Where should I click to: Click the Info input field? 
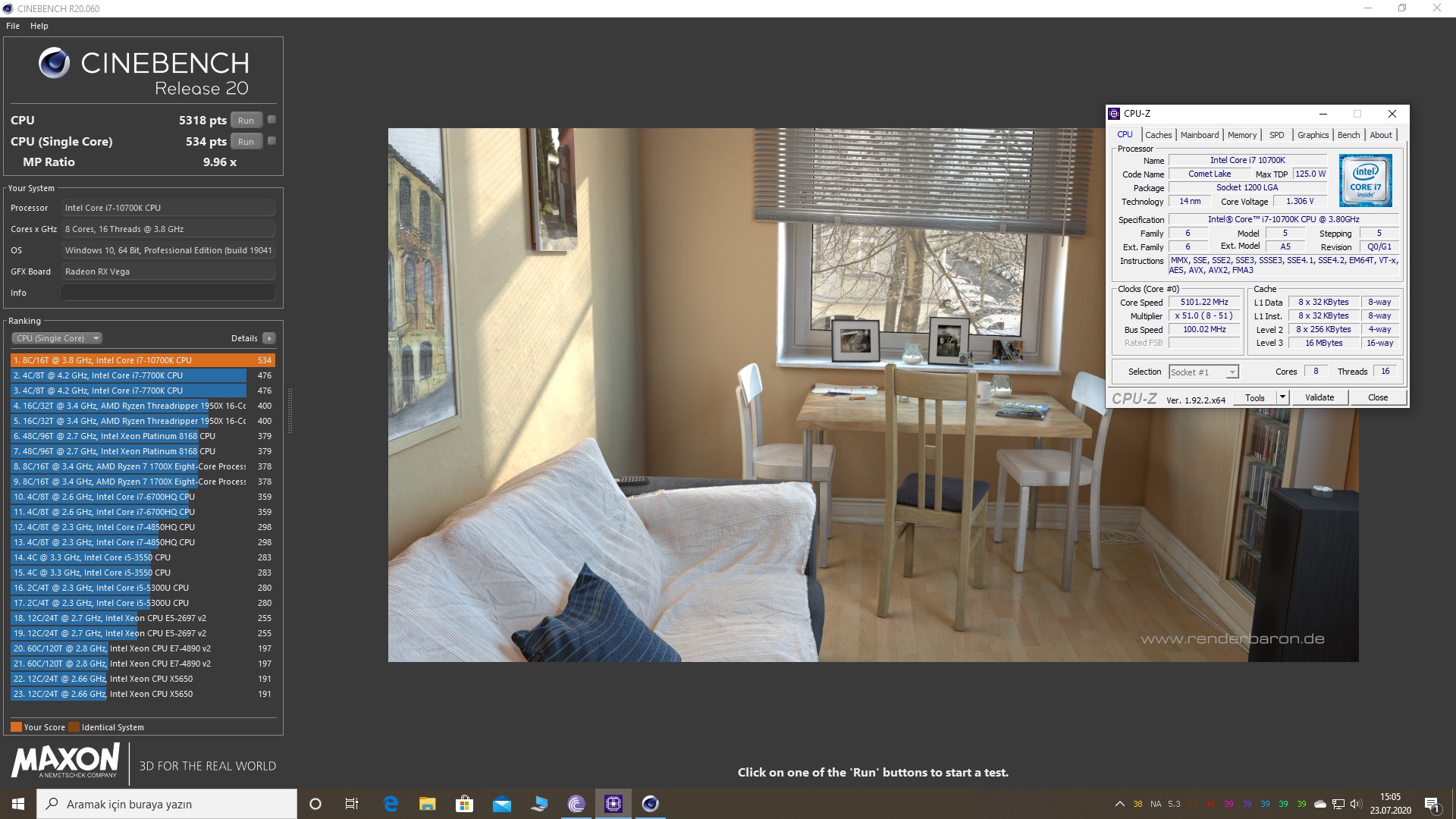[168, 293]
